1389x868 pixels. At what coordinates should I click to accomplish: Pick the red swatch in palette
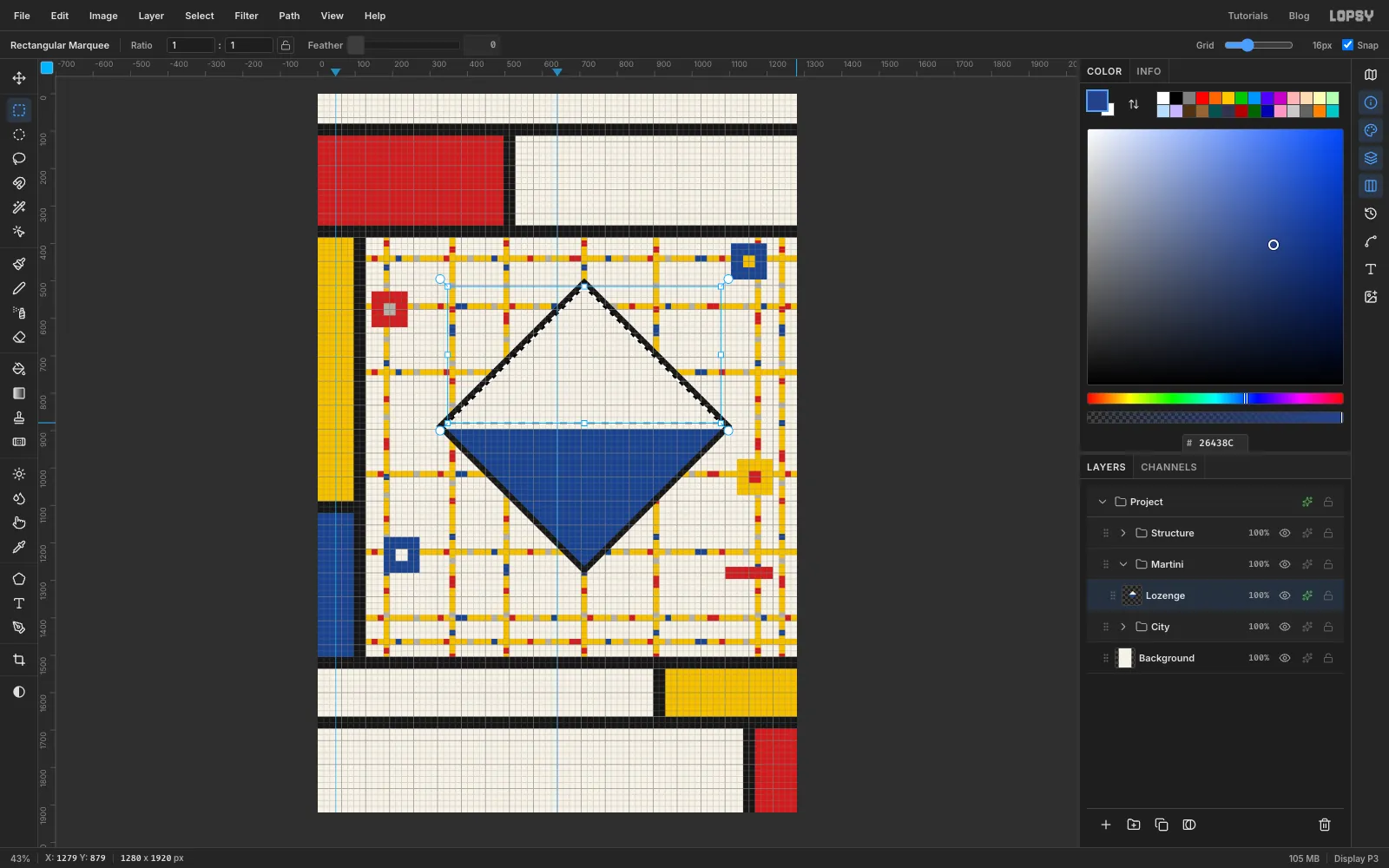tap(1201, 98)
